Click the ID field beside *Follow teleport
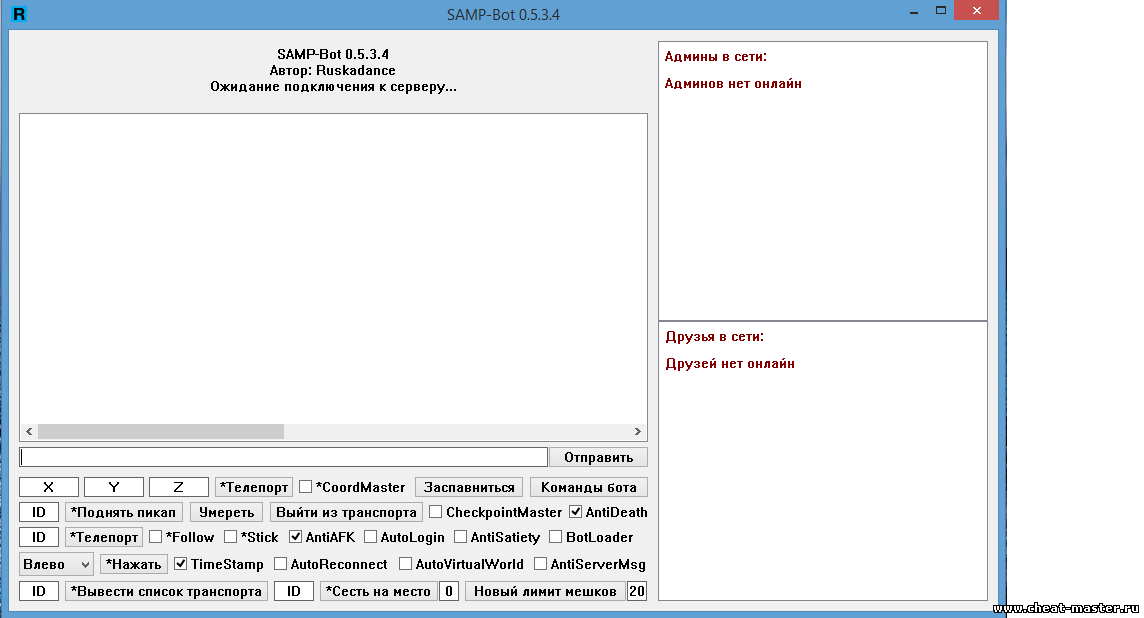Image resolution: width=1144 pixels, height=618 pixels. (x=39, y=537)
